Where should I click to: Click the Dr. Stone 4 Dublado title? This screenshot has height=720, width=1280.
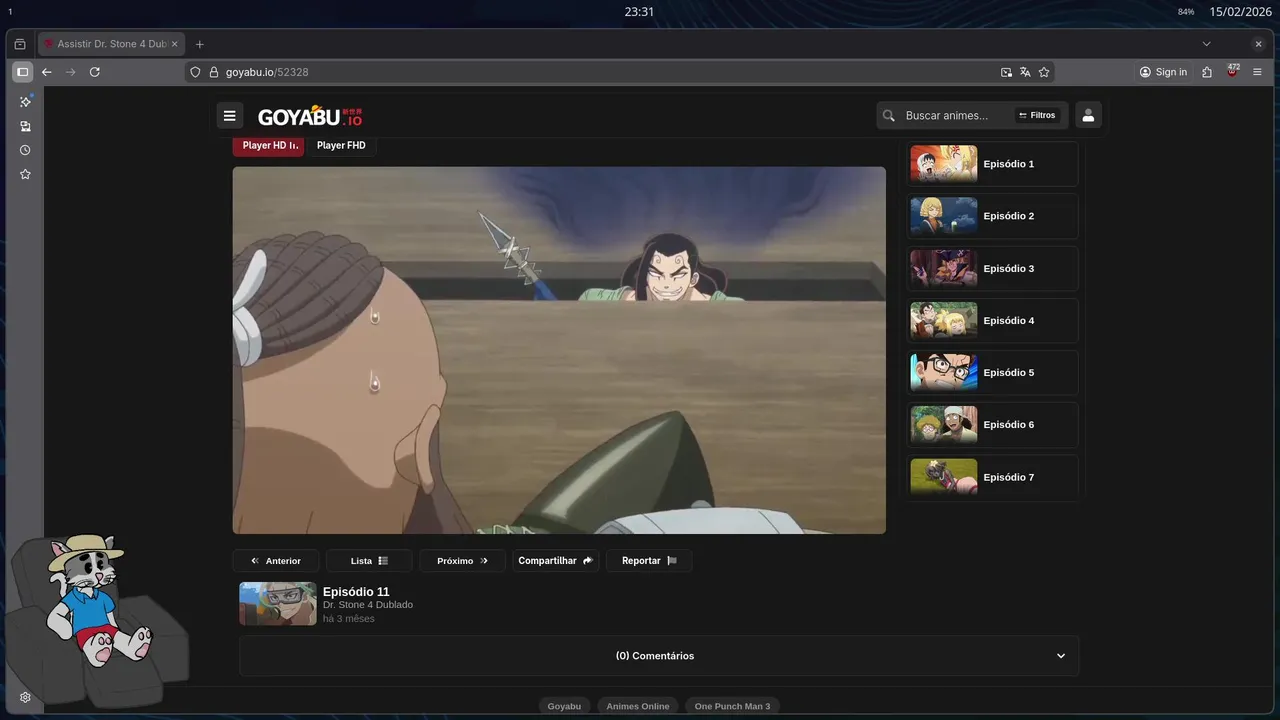[368, 605]
